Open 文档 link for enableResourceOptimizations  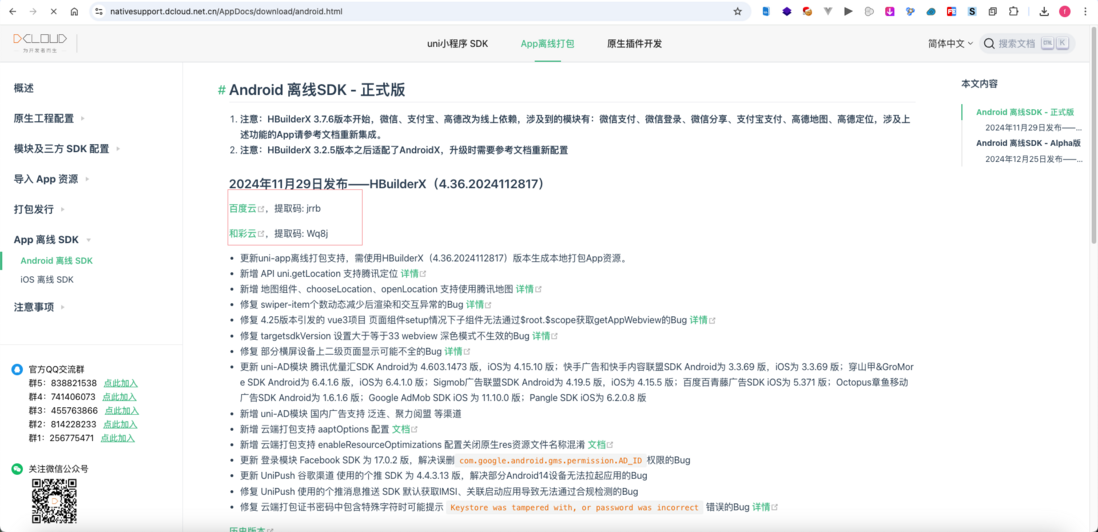coord(601,444)
